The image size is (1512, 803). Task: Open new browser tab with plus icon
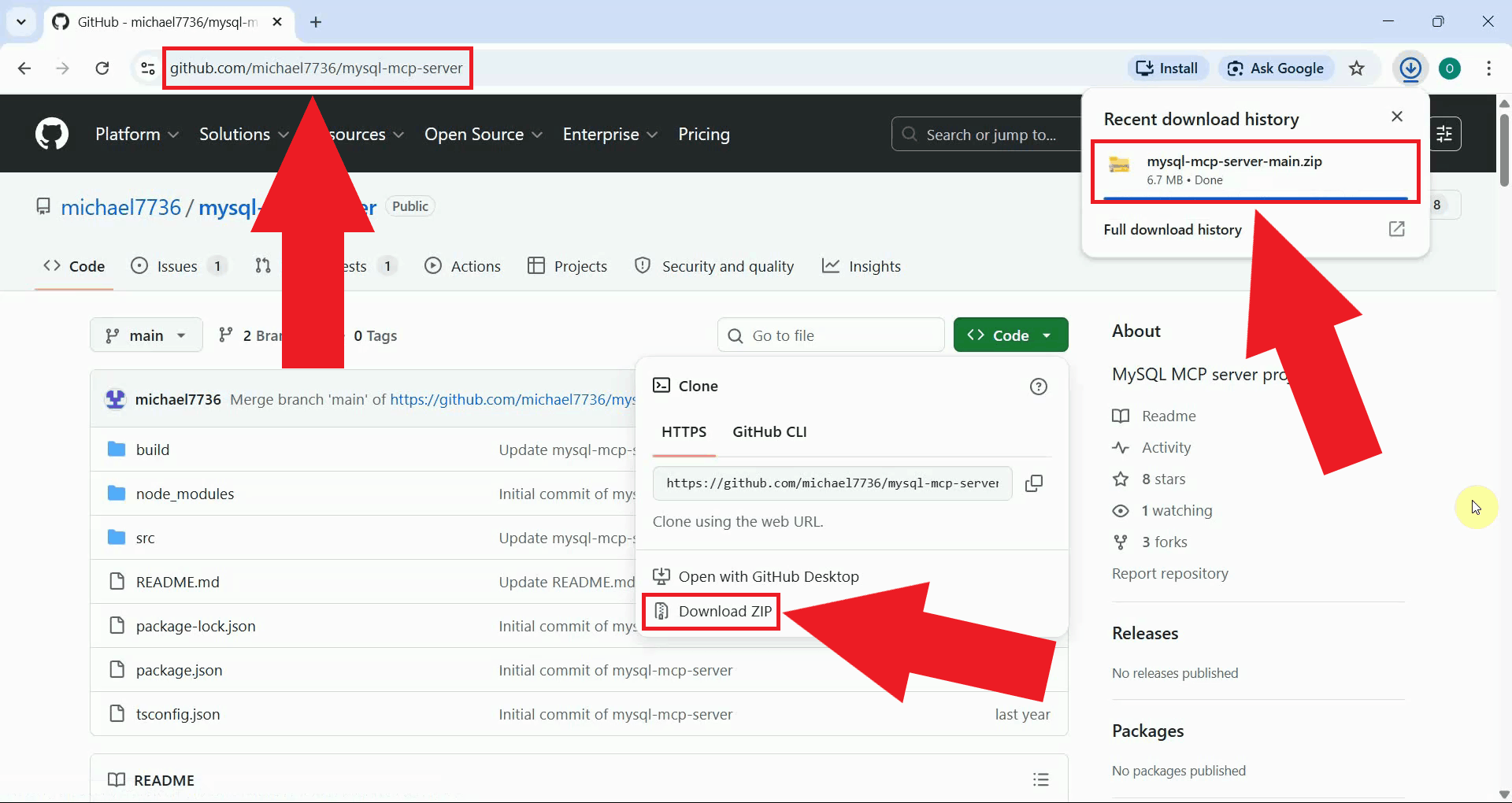tap(316, 22)
